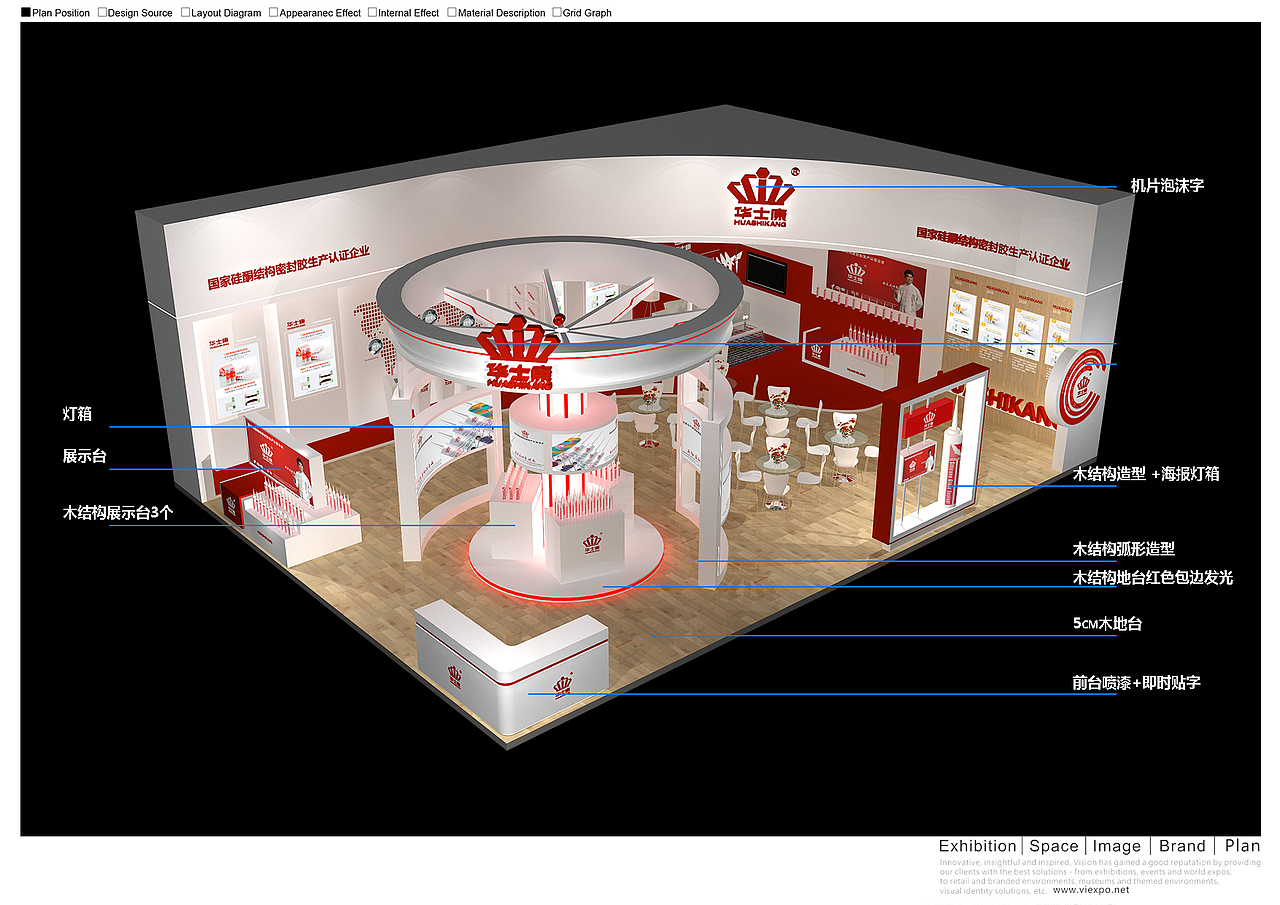Click the 前台喷漆+即时贴字 label
The image size is (1280, 905).
click(x=1136, y=683)
